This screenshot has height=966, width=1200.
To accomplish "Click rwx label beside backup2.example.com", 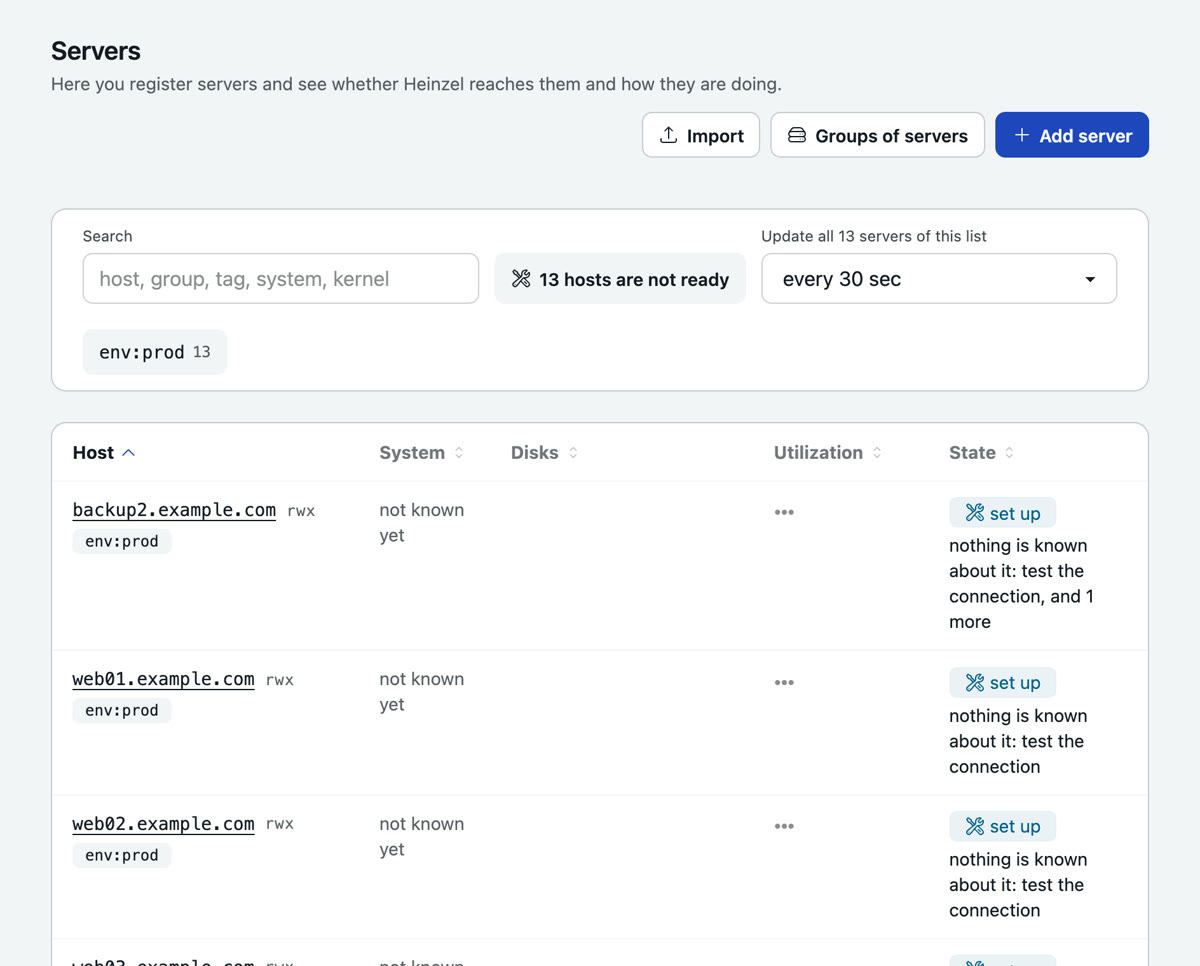I will pyautogui.click(x=301, y=511).
